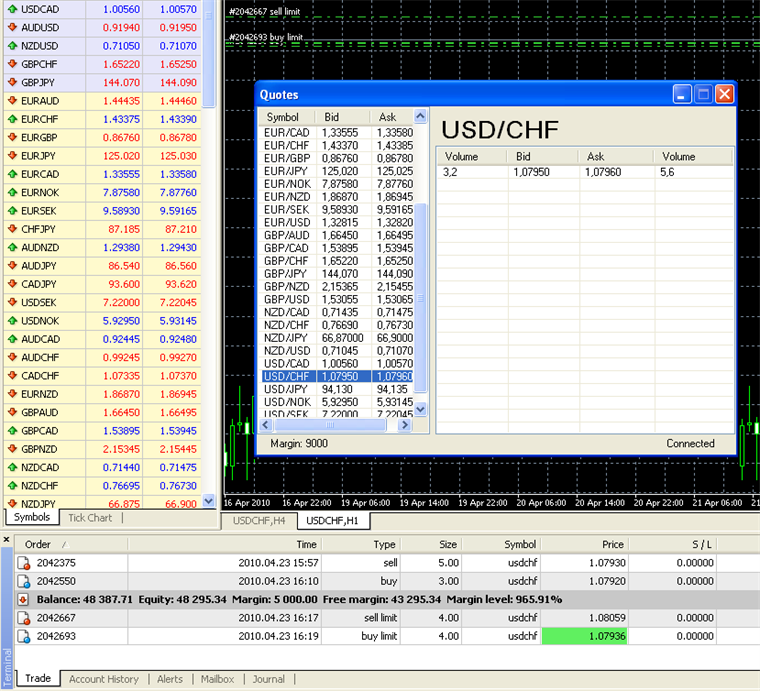Open the Mailbox tab

(218, 679)
